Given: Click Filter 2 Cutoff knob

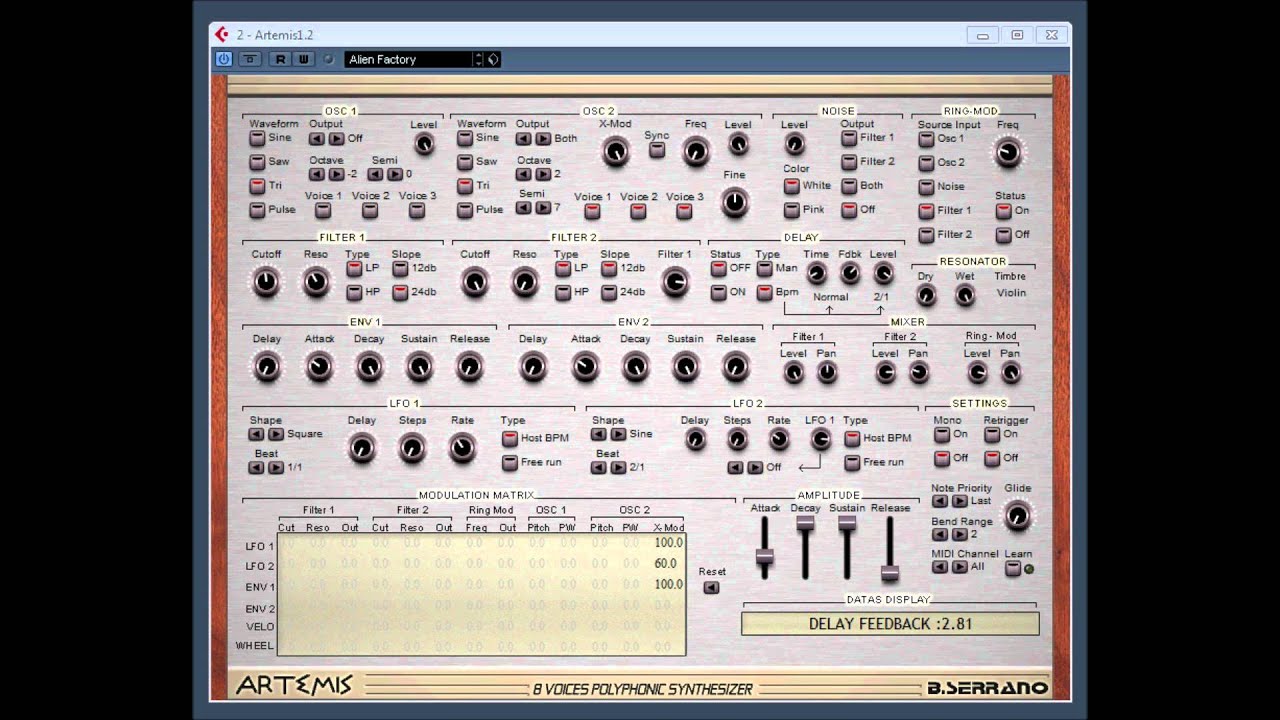Looking at the screenshot, I should click(475, 282).
